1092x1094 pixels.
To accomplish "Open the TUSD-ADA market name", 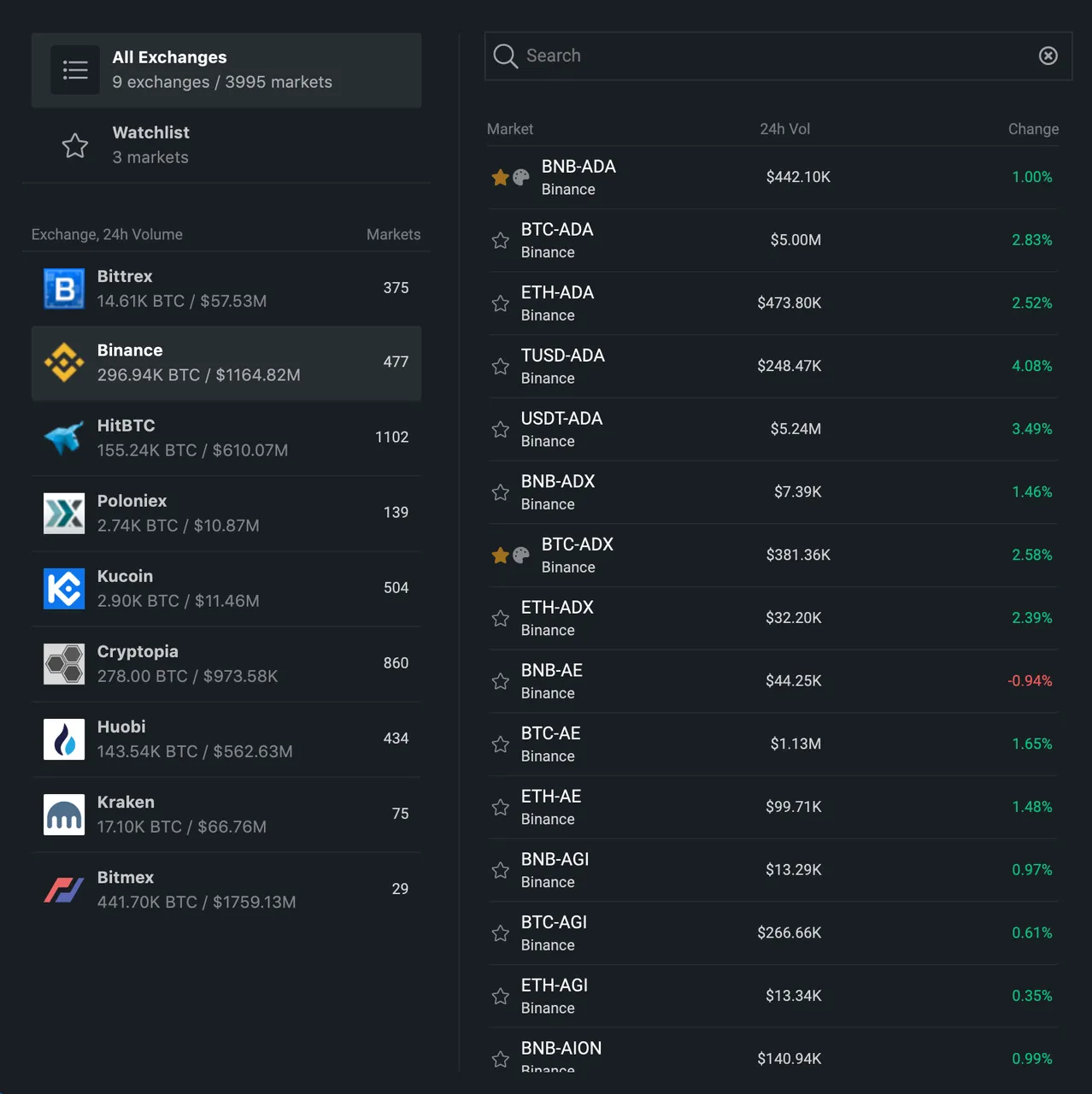I will point(563,356).
